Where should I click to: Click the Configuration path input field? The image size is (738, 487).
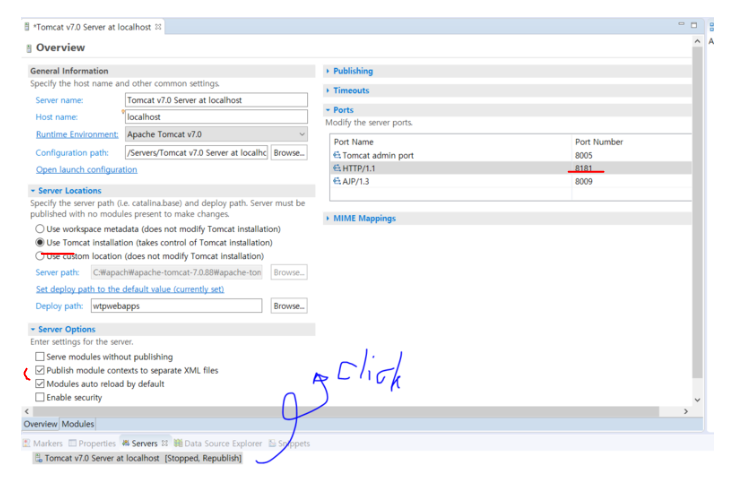(197, 153)
